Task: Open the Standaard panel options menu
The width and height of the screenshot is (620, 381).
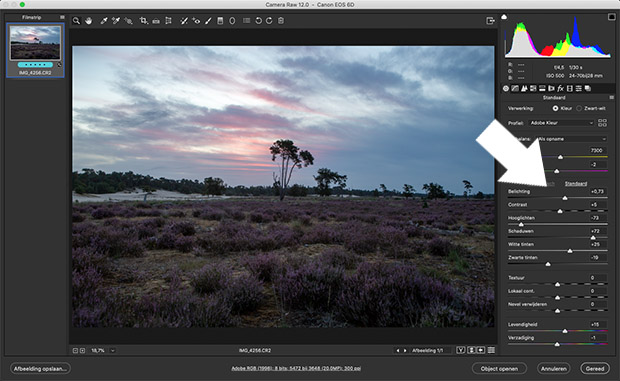Action: tap(612, 97)
